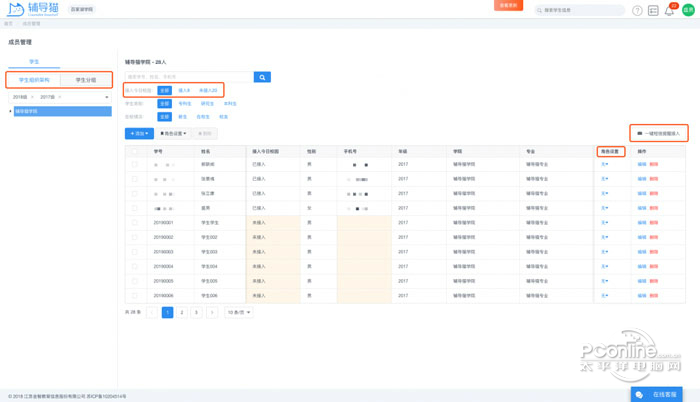Viewport: 700px width, 402px height.
Task: Click the 辅导猫 logo
Action: tap(33, 9)
